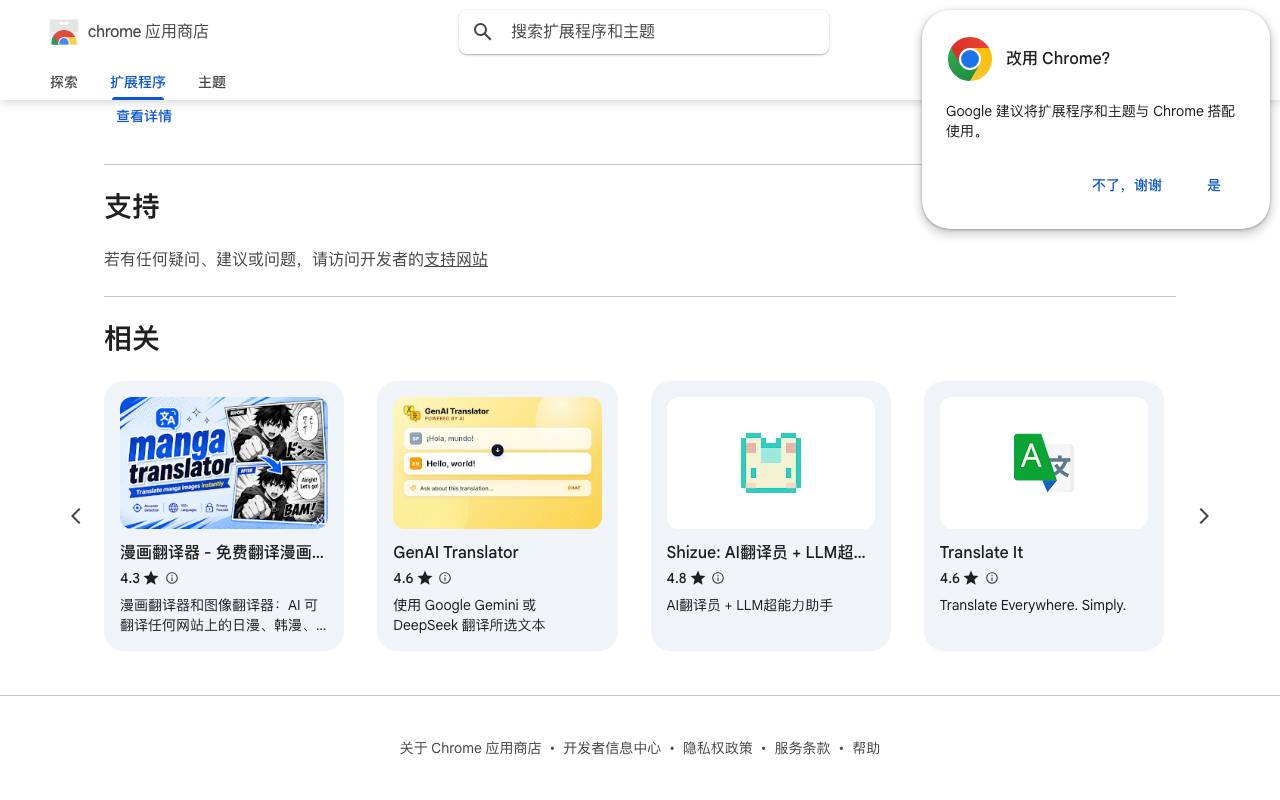Click the Chrome logo in the popup
The width and height of the screenshot is (1280, 800).
(x=970, y=59)
